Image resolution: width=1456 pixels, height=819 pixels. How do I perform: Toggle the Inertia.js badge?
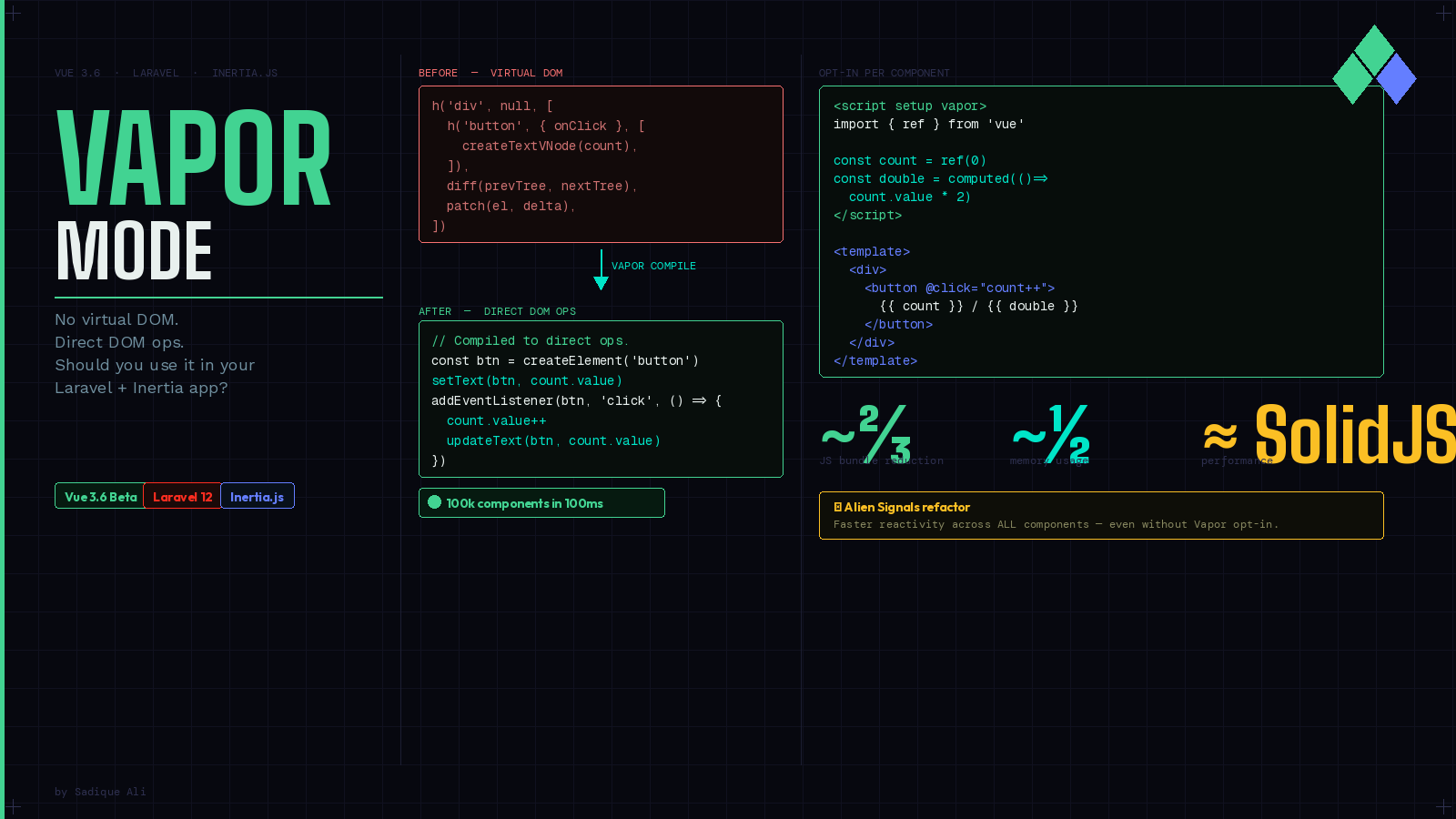point(257,496)
